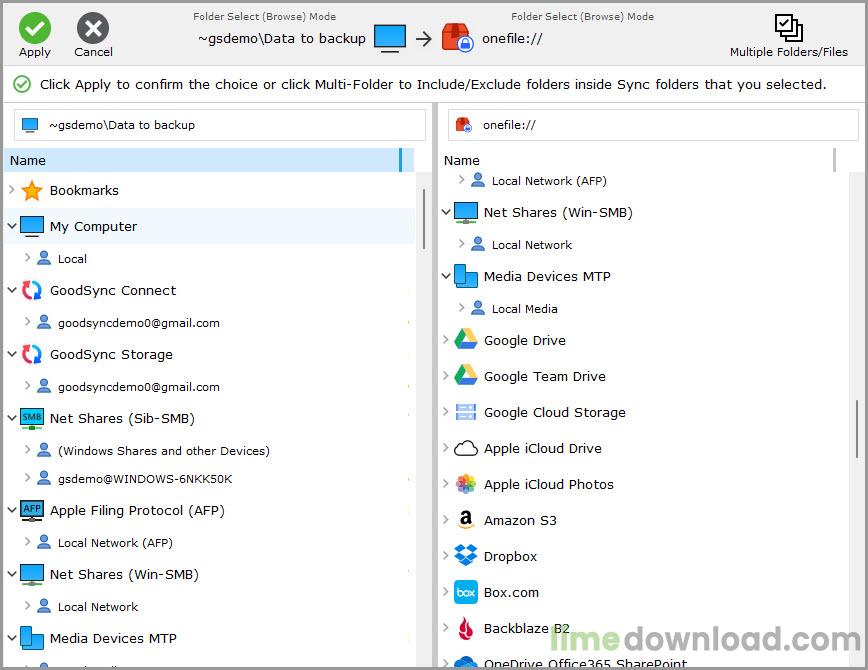Click onefile:// header text

pos(512,39)
